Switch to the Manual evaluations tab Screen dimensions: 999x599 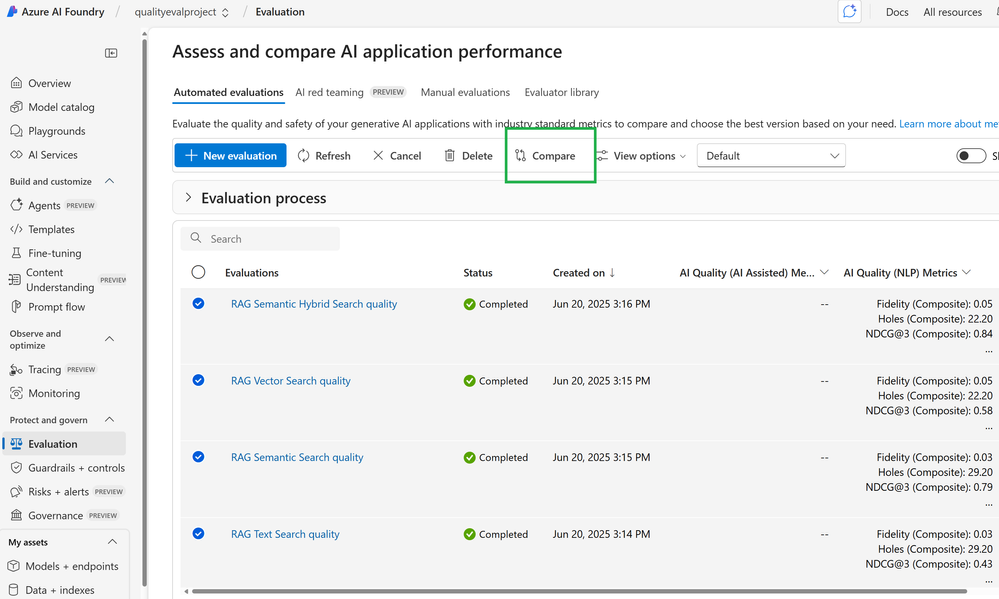coord(465,92)
